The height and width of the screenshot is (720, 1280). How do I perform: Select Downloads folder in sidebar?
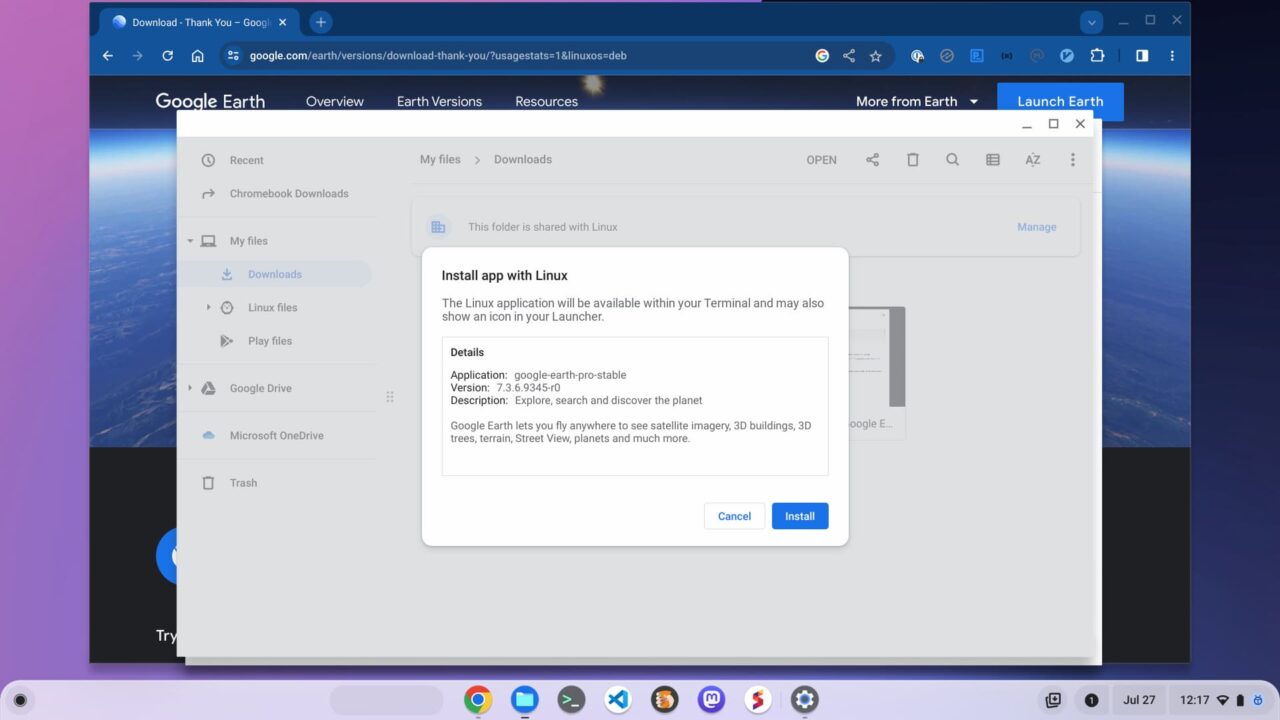pos(275,274)
